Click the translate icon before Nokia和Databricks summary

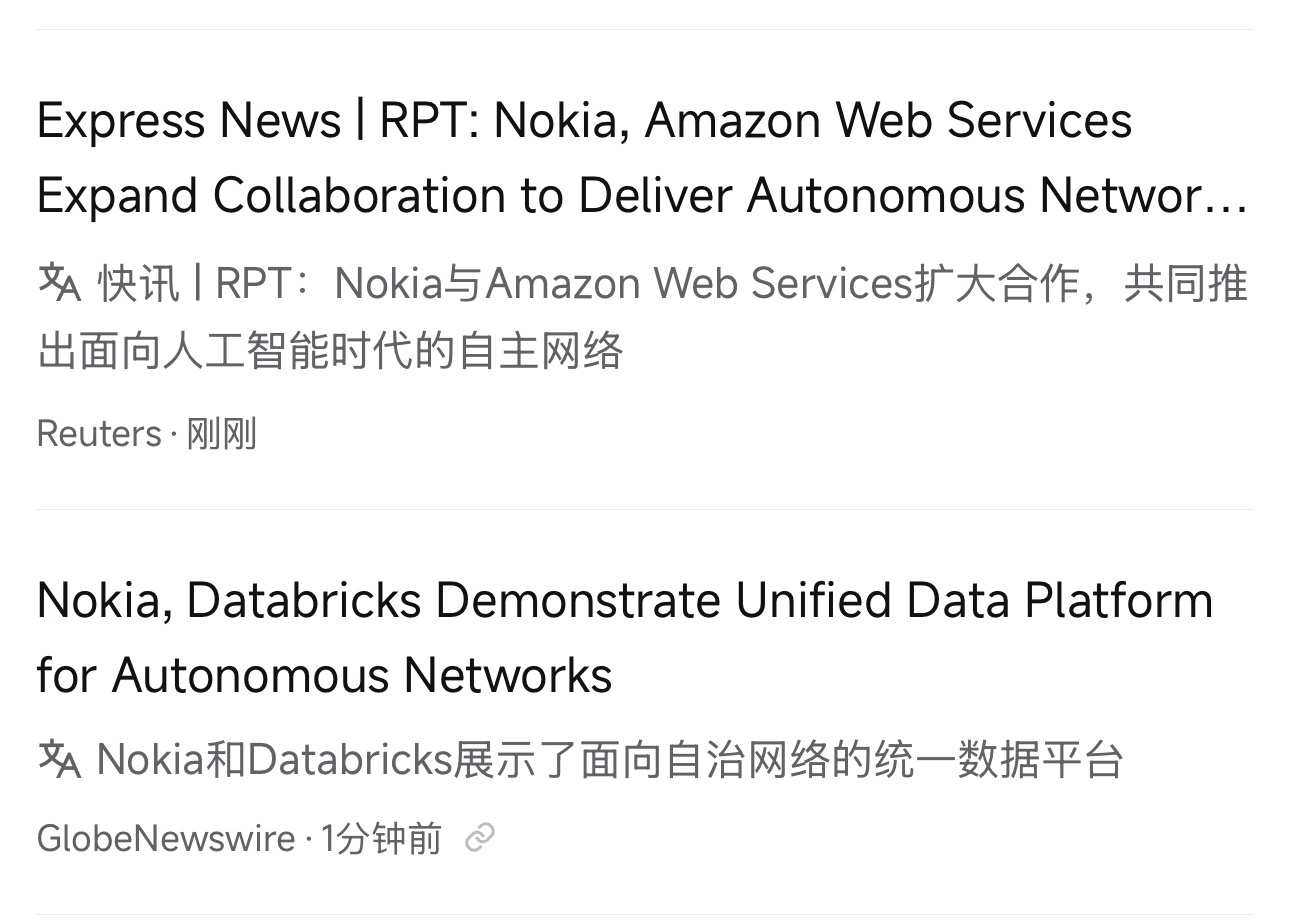(58, 759)
